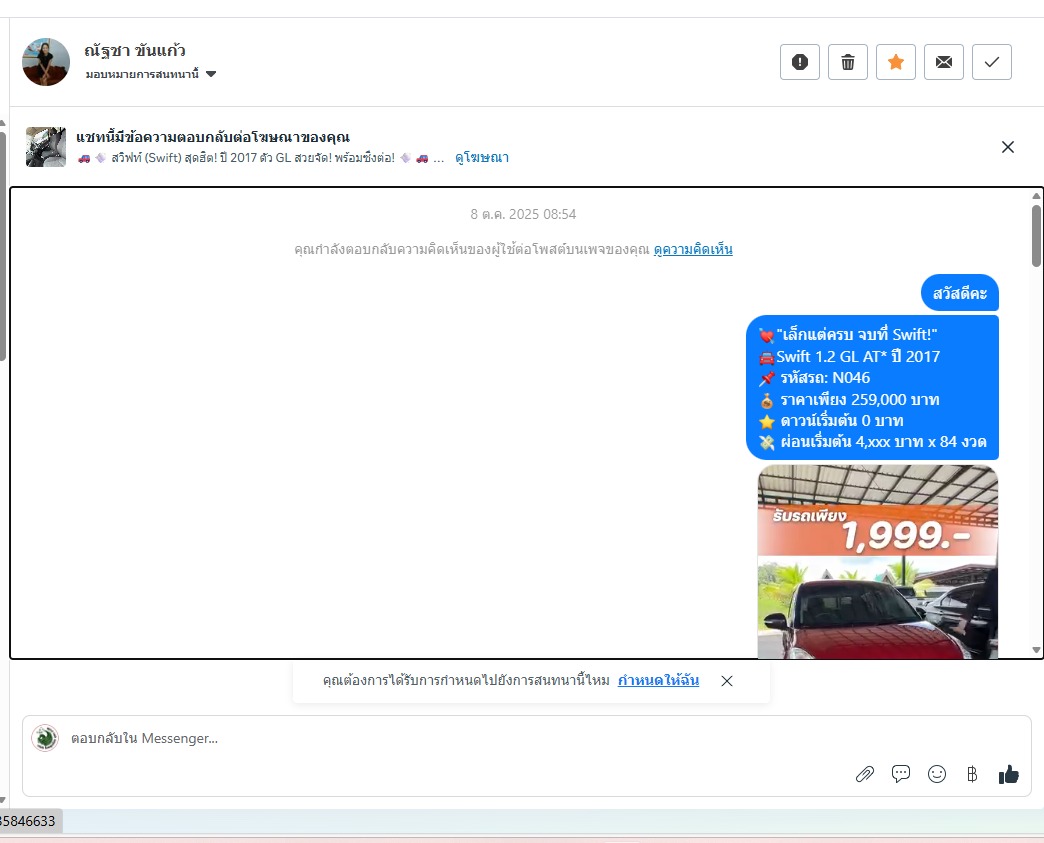The image size is (1044, 843).
Task: Click the ad headline แชทนี้มีข้อความตอบกลับต่อโฆษณาของคุณ
Action: 213,137
